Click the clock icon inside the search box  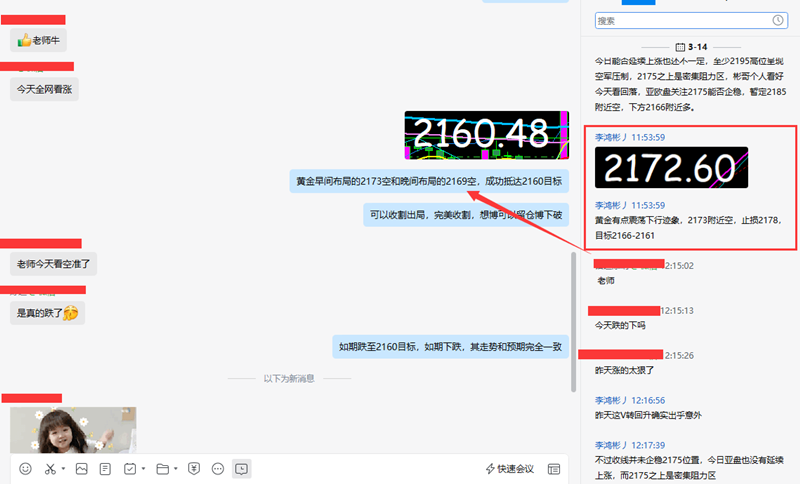tap(778, 20)
